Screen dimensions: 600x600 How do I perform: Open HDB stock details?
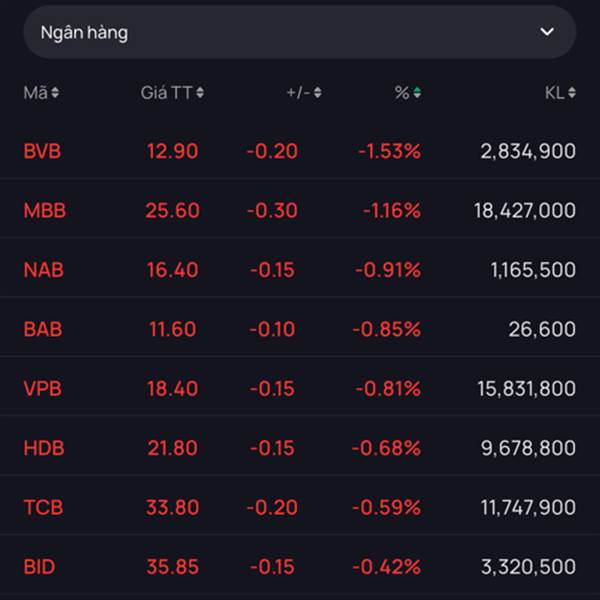[300, 448]
